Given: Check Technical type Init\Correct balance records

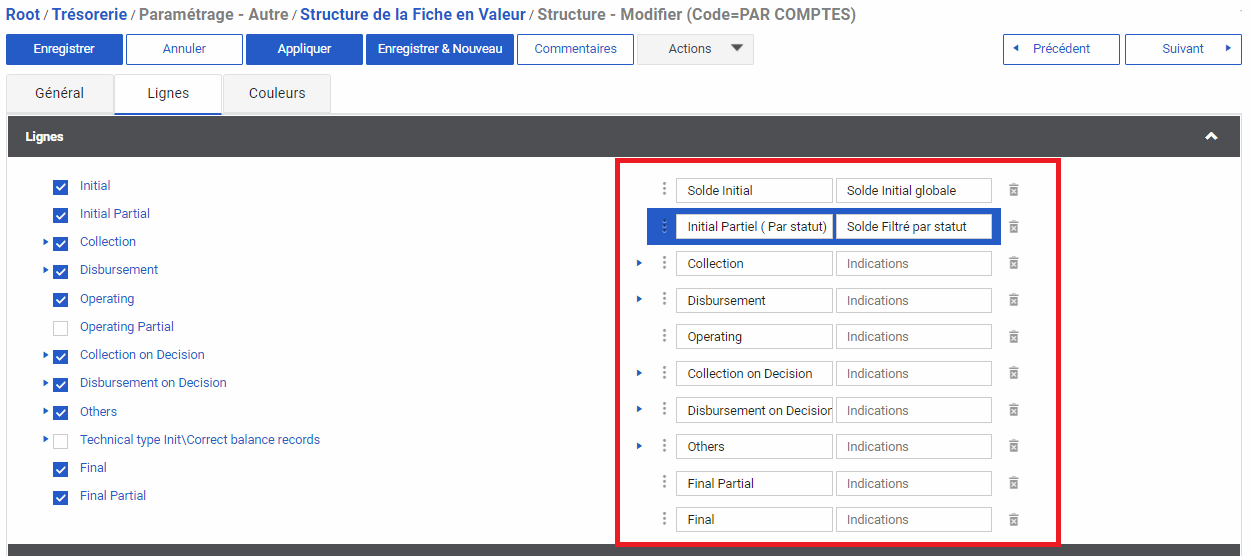Looking at the screenshot, I should click(61, 441).
